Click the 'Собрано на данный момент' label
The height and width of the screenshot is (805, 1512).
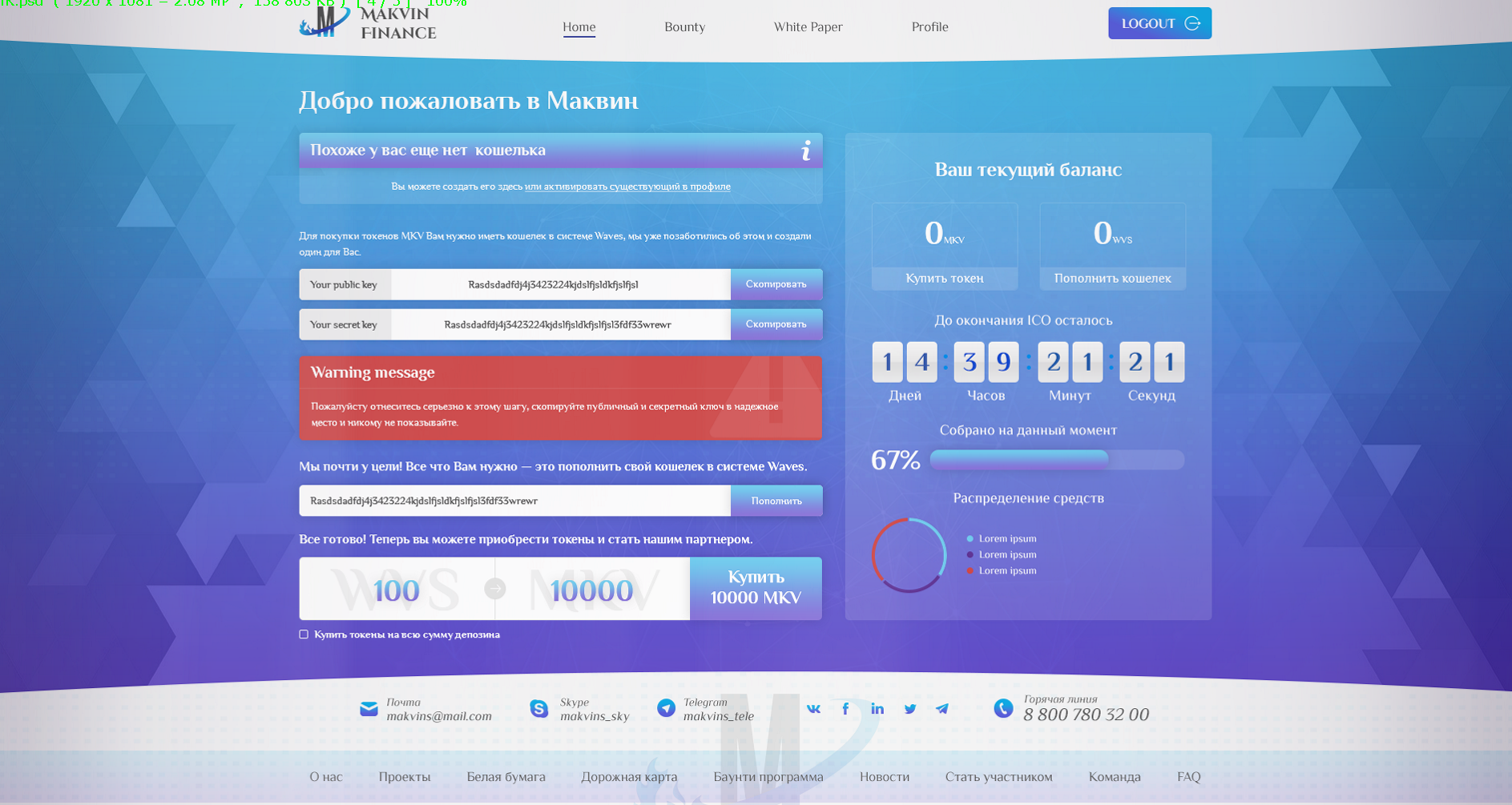(x=1028, y=430)
